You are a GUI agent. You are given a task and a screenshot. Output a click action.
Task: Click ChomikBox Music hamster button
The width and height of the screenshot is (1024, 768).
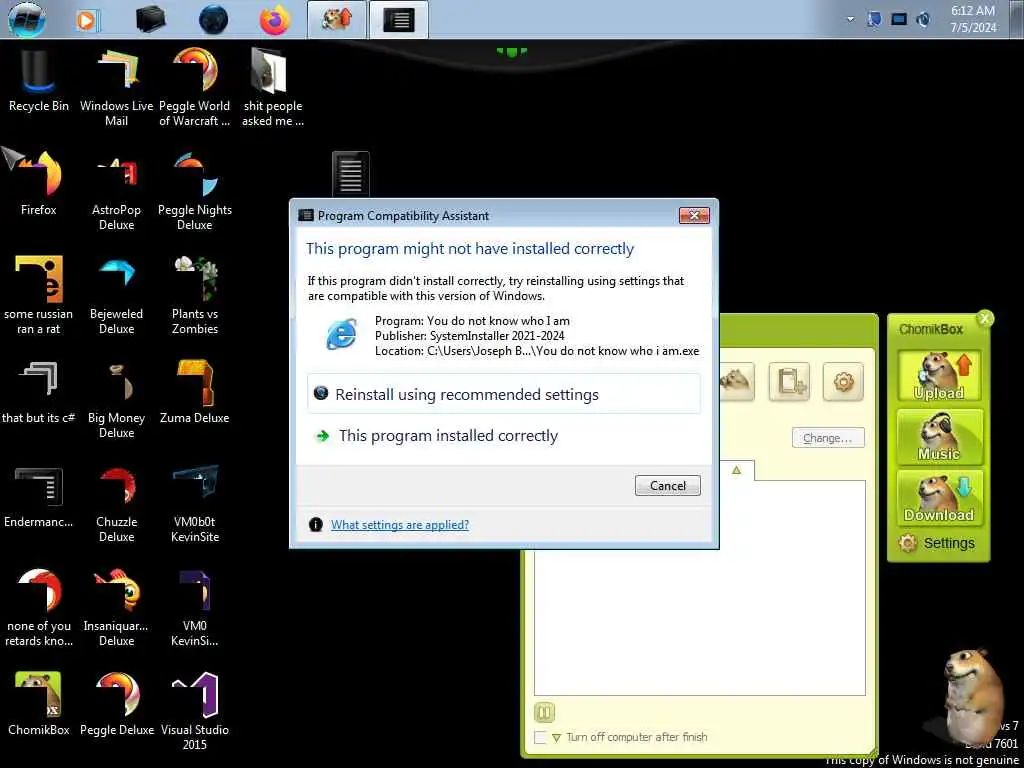coord(938,437)
